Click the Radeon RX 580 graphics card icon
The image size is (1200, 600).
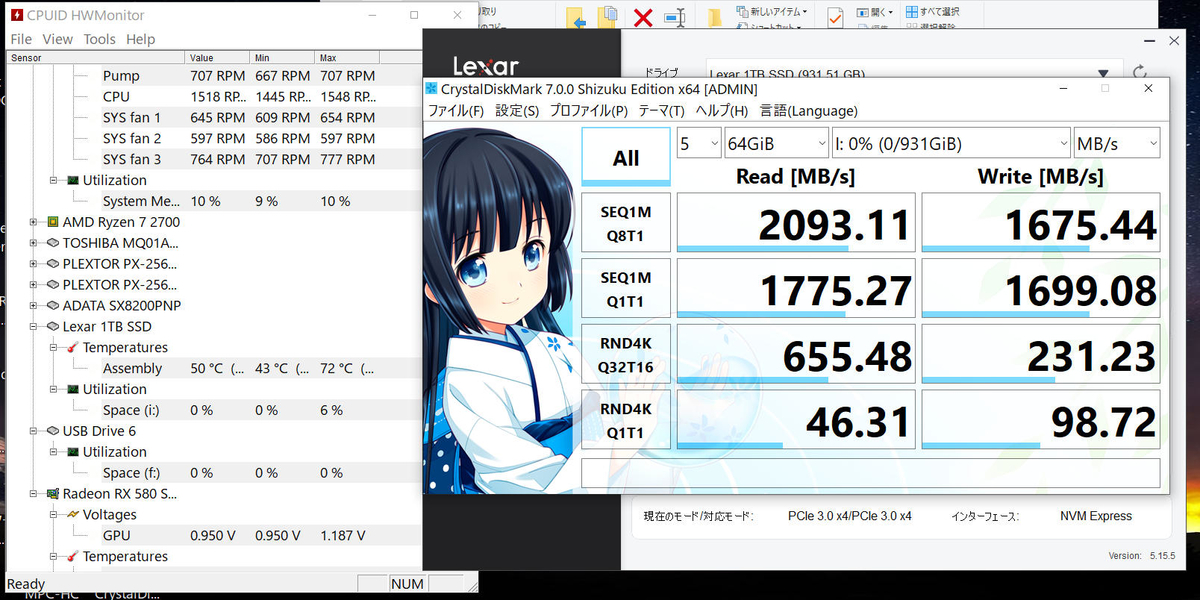click(53, 494)
